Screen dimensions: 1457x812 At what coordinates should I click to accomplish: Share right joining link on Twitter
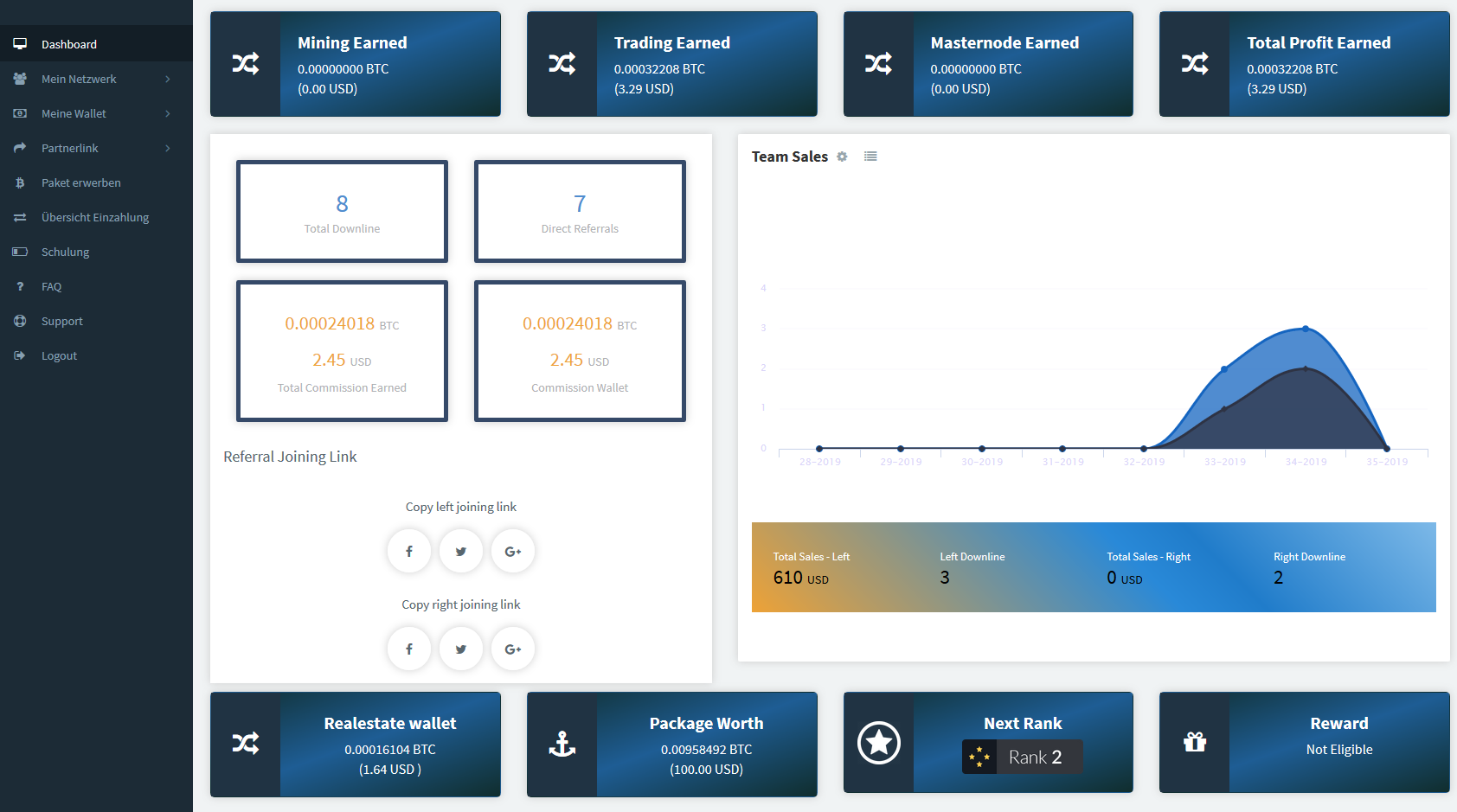(x=461, y=649)
